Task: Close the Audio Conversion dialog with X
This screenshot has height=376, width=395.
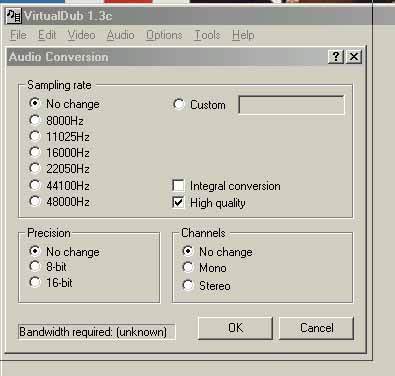Action: pos(354,57)
